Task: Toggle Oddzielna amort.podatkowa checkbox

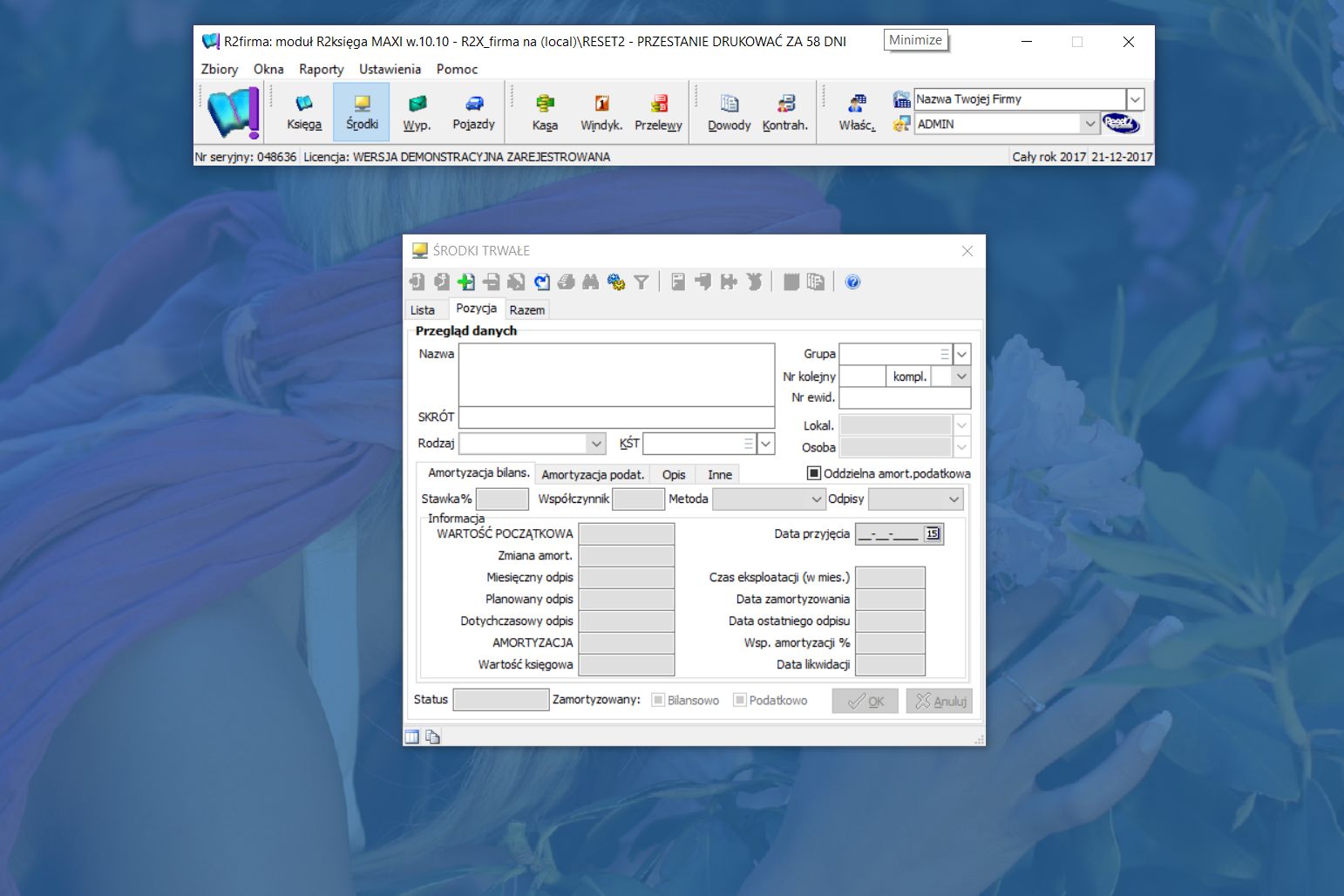Action: click(814, 473)
